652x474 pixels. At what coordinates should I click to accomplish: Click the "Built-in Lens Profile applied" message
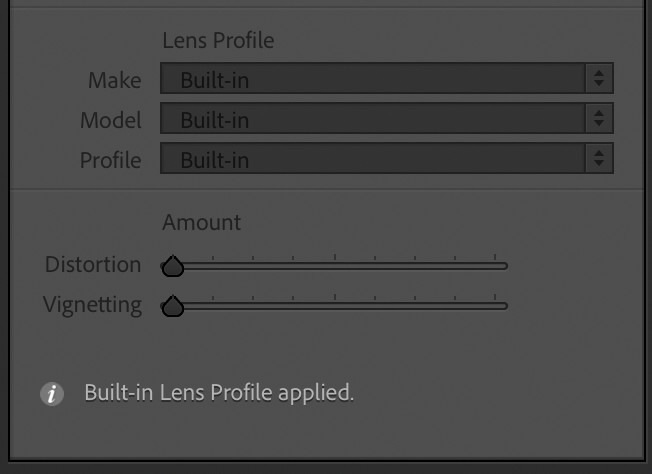[219, 393]
